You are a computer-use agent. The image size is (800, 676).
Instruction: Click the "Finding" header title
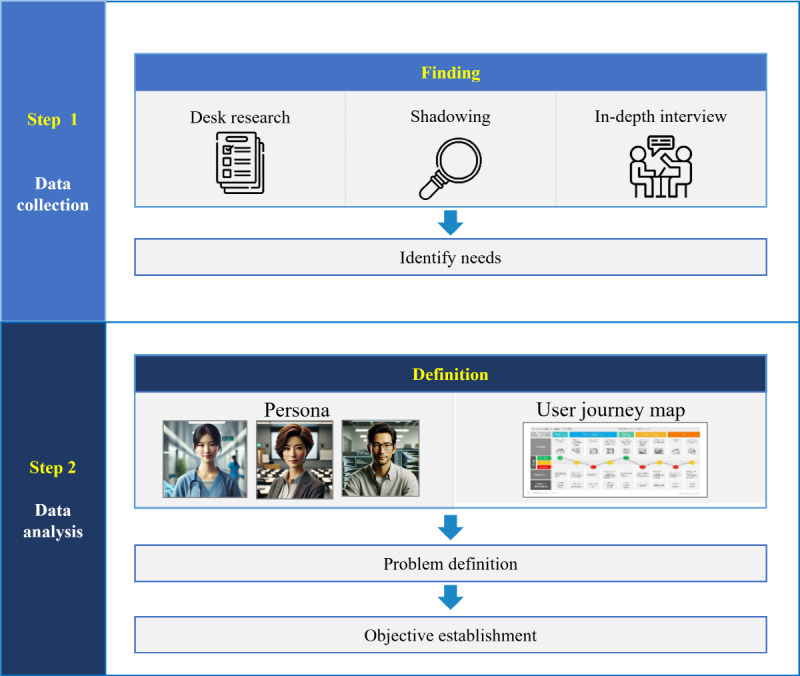tap(451, 73)
